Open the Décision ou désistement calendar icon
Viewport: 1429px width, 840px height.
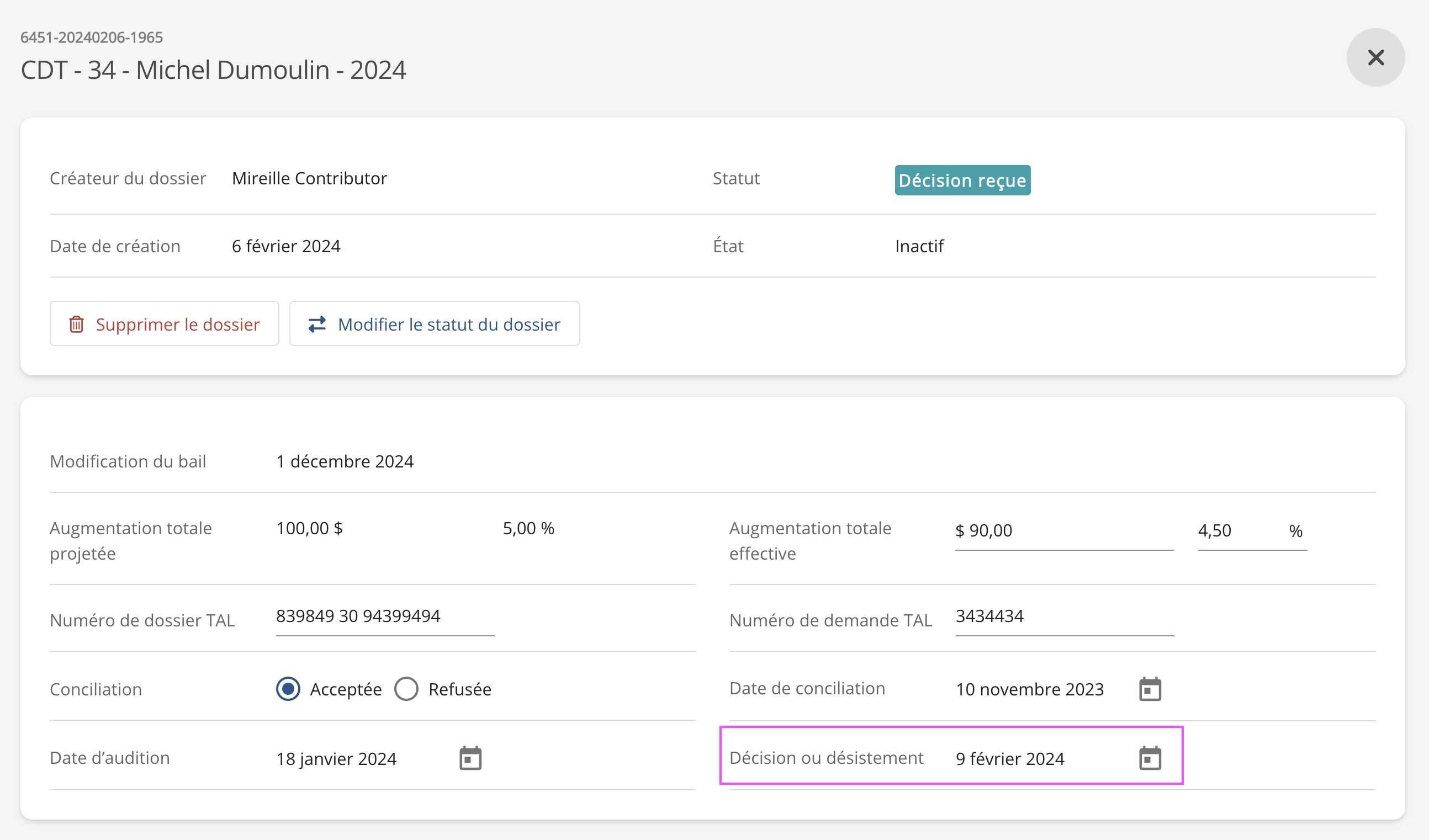point(1150,758)
